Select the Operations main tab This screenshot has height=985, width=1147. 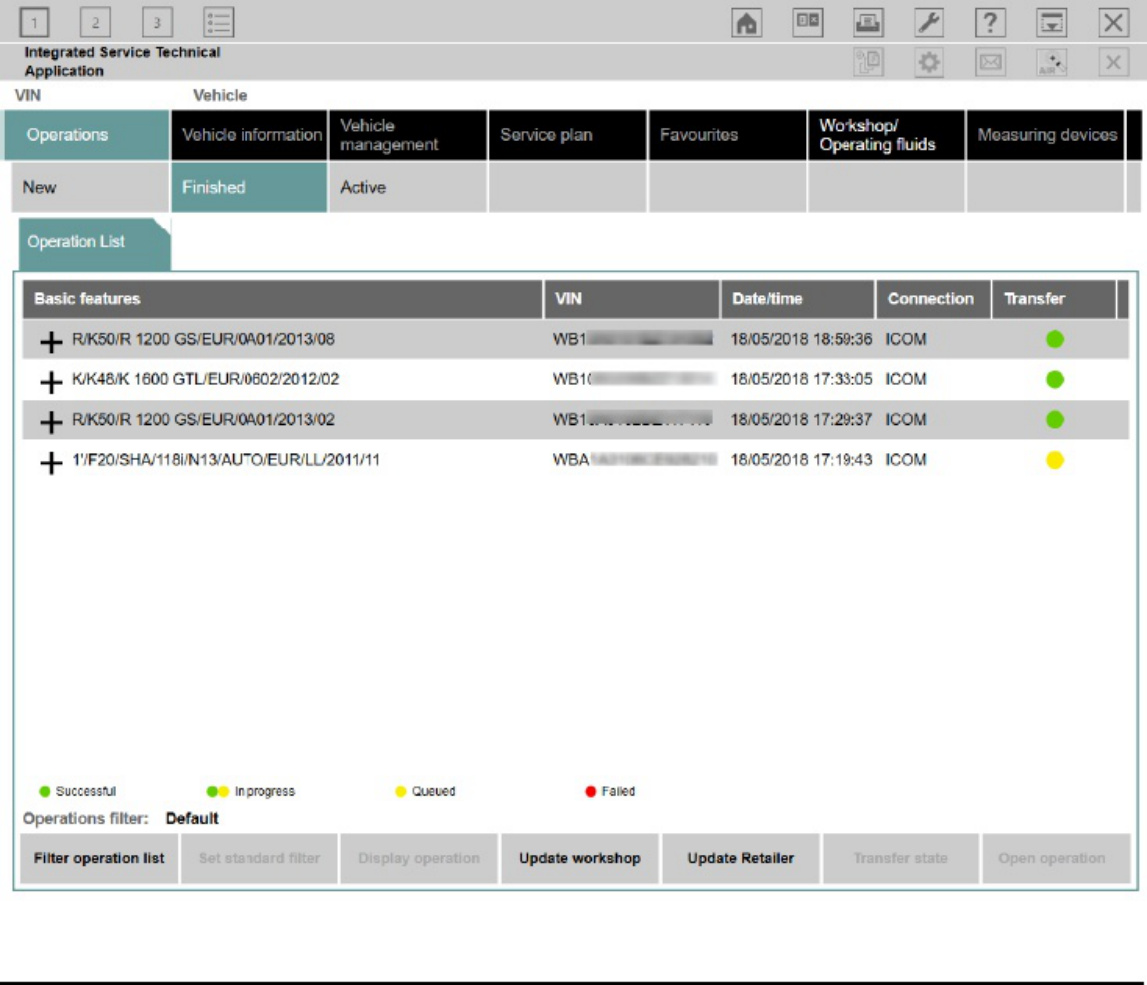point(87,135)
